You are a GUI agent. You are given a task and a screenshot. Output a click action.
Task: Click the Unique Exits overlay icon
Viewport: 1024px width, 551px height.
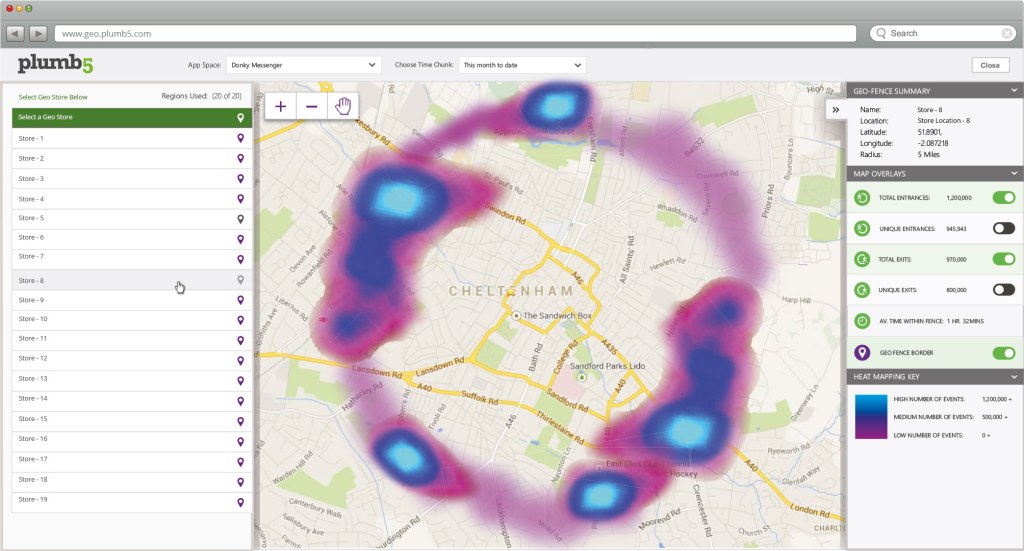click(x=862, y=290)
